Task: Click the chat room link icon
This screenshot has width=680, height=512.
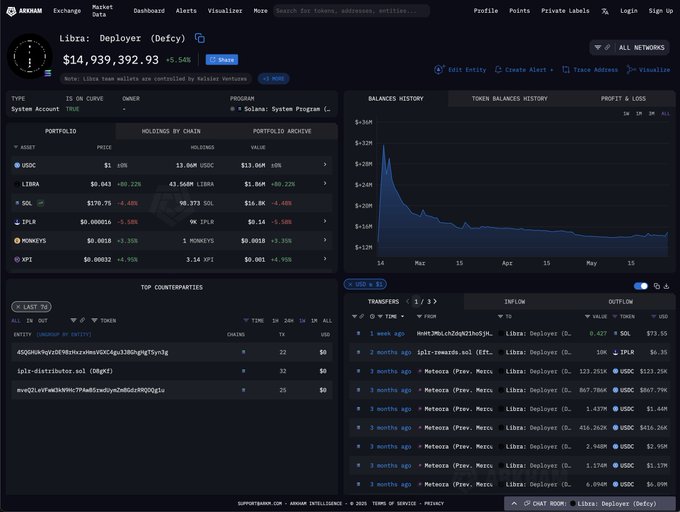Action: click(x=527, y=503)
